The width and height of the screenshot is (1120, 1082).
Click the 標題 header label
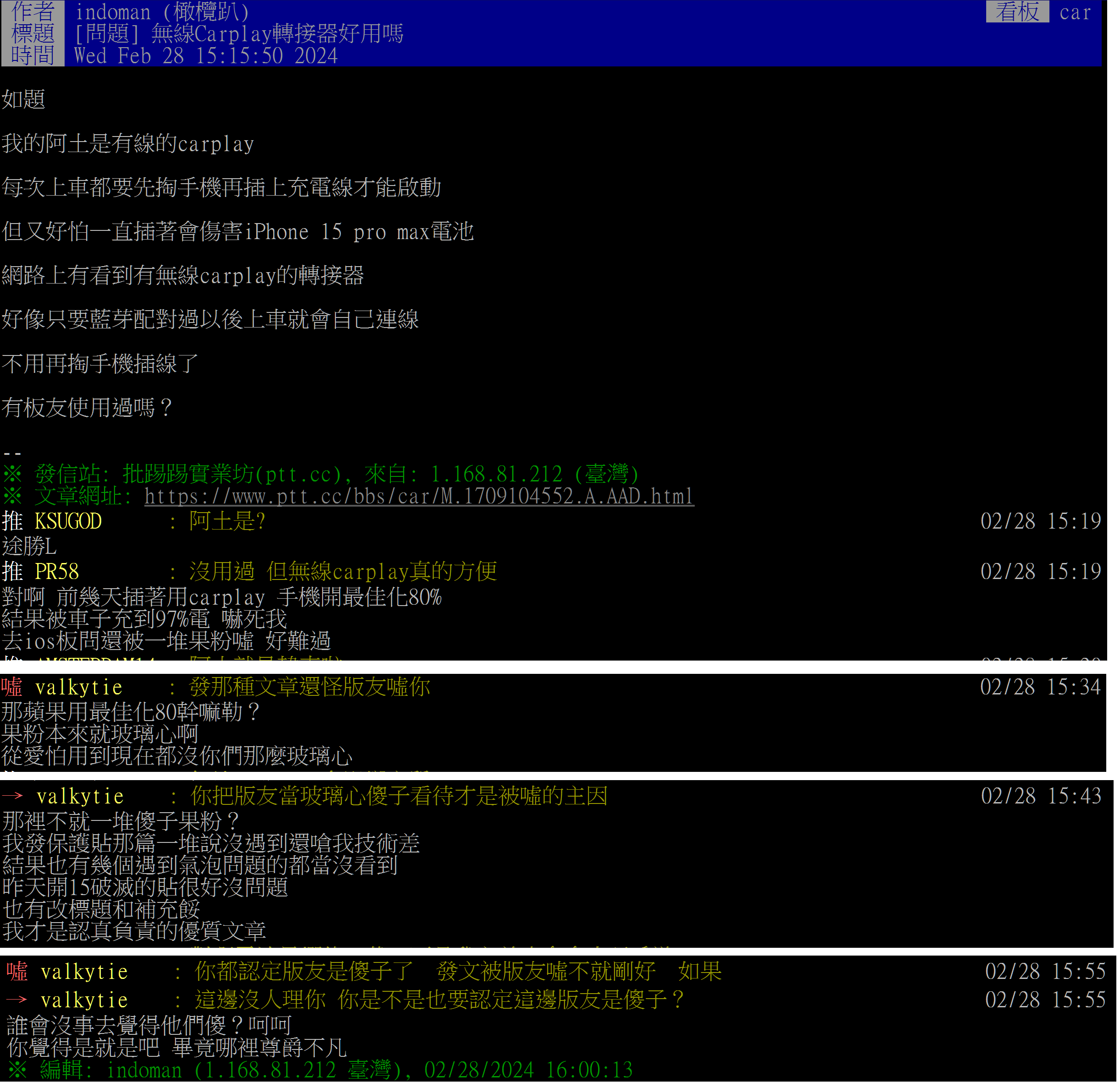coord(33,34)
